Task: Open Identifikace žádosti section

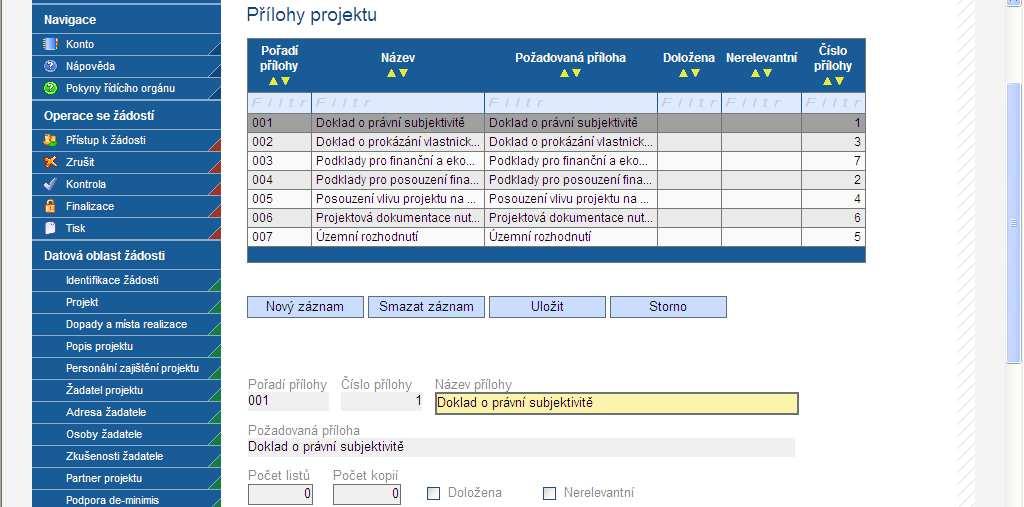Action: pos(126,280)
